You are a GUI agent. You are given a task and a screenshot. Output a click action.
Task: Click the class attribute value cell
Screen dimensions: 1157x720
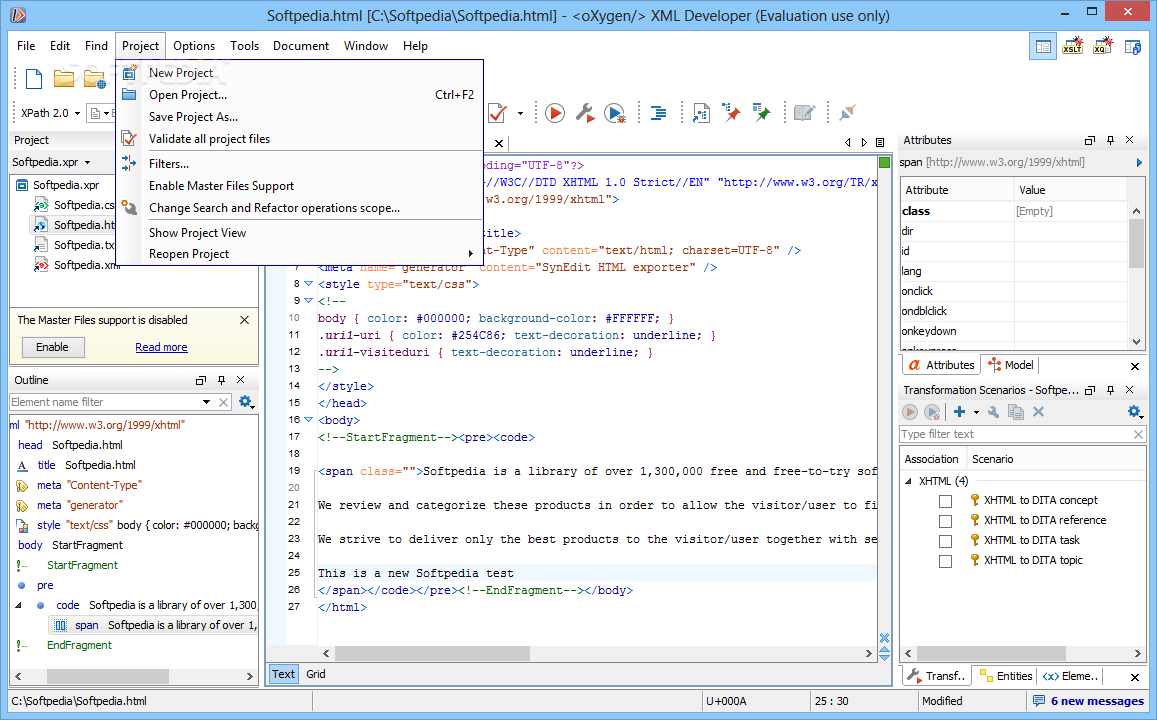point(1071,211)
